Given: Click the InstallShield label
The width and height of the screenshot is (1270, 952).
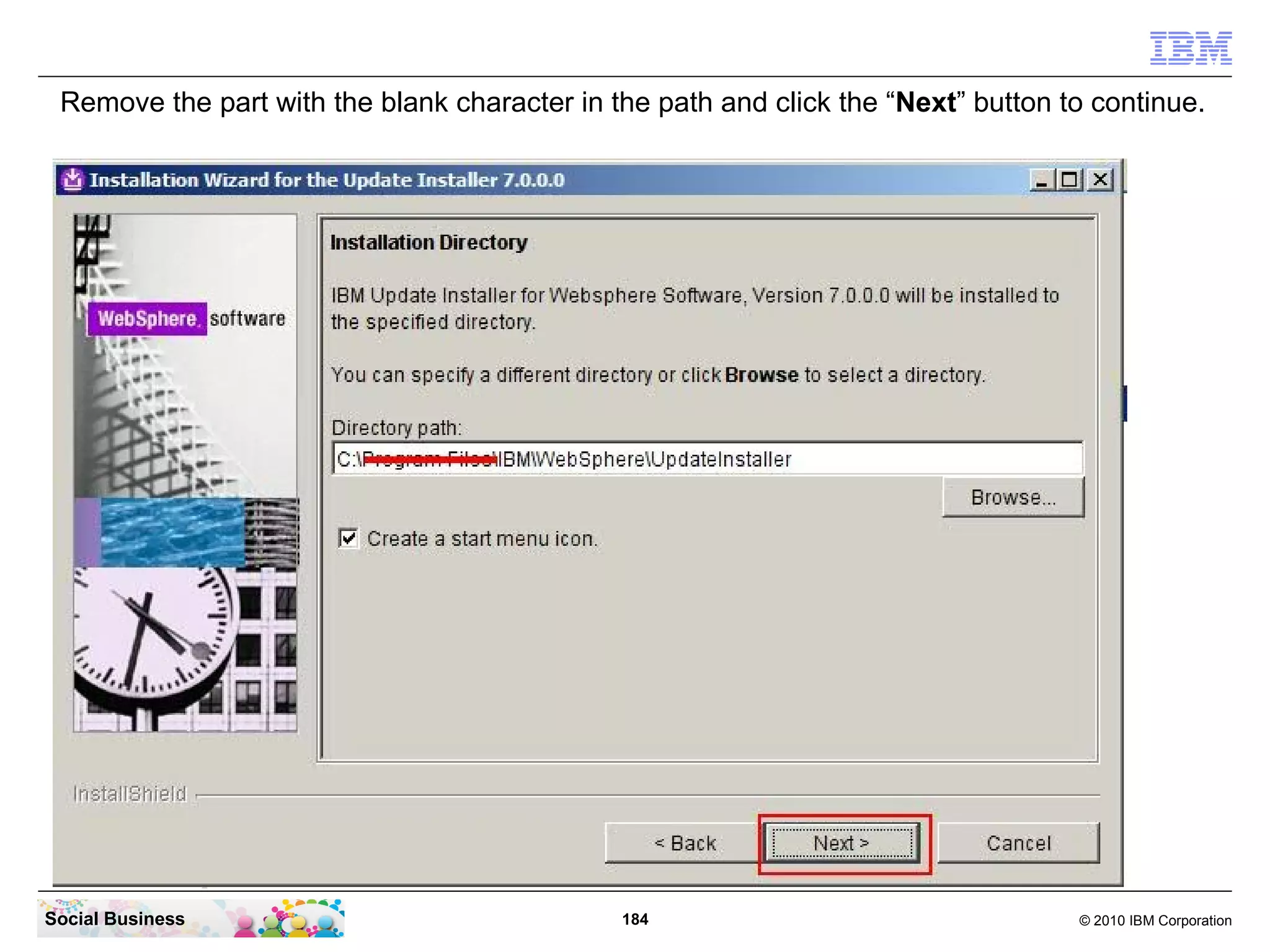Looking at the screenshot, I should pyautogui.click(x=130, y=794).
